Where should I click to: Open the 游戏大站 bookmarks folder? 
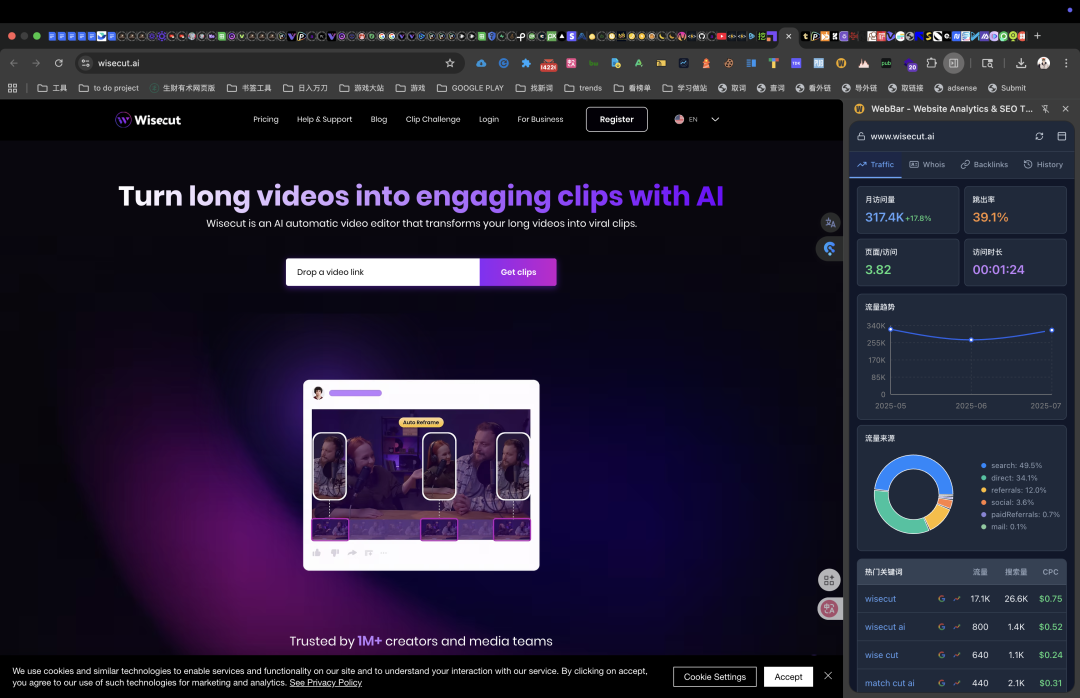(362, 88)
